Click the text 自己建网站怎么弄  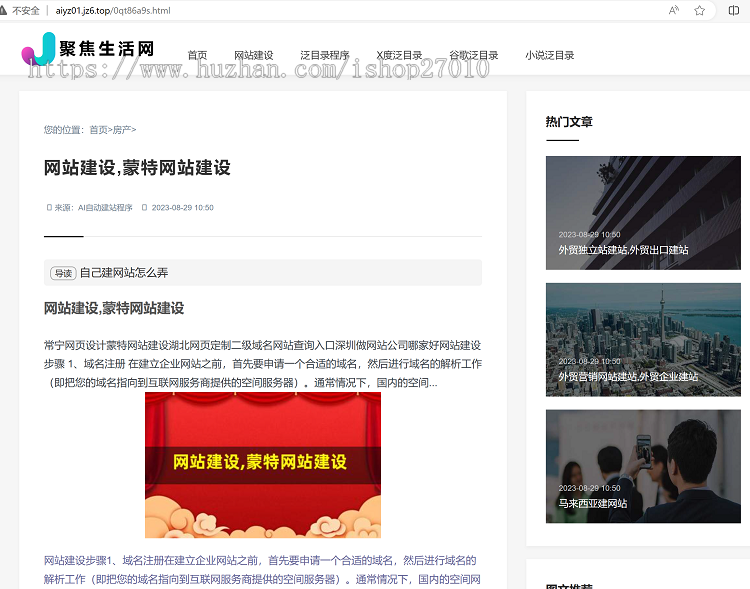tap(124, 273)
